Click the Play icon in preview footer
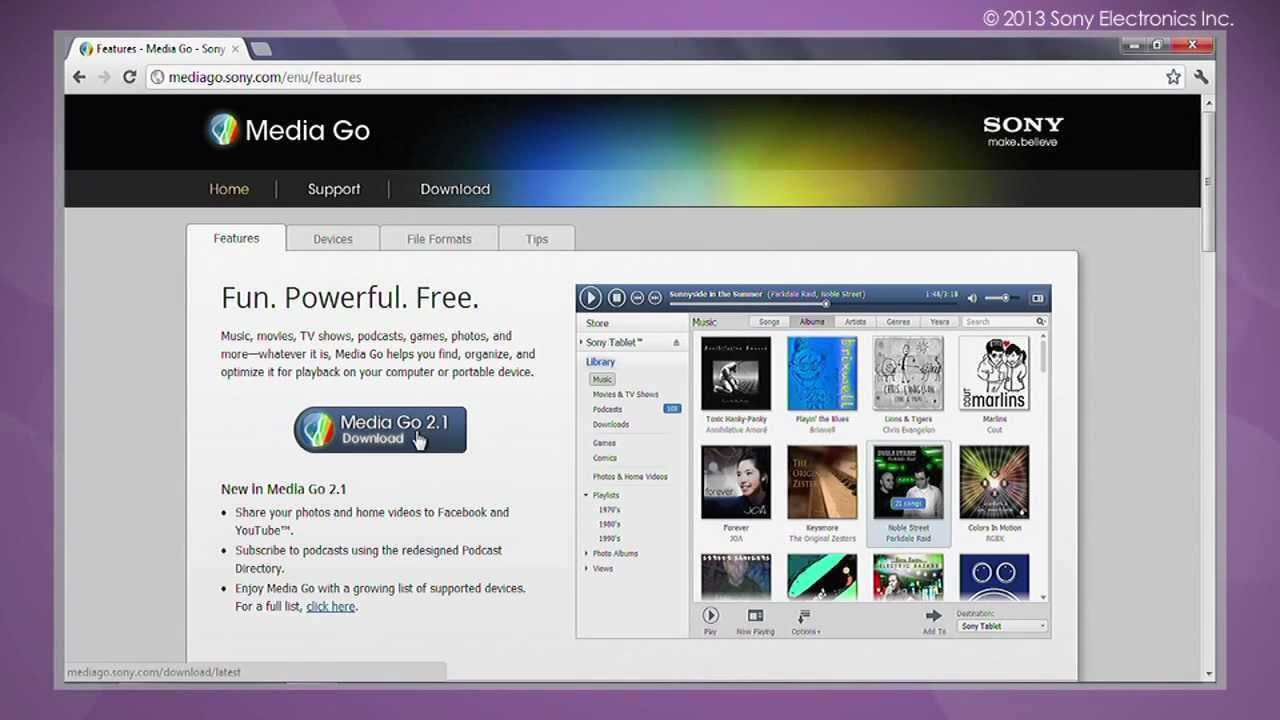Screen dimensions: 1280x720 pyautogui.click(x=710, y=616)
